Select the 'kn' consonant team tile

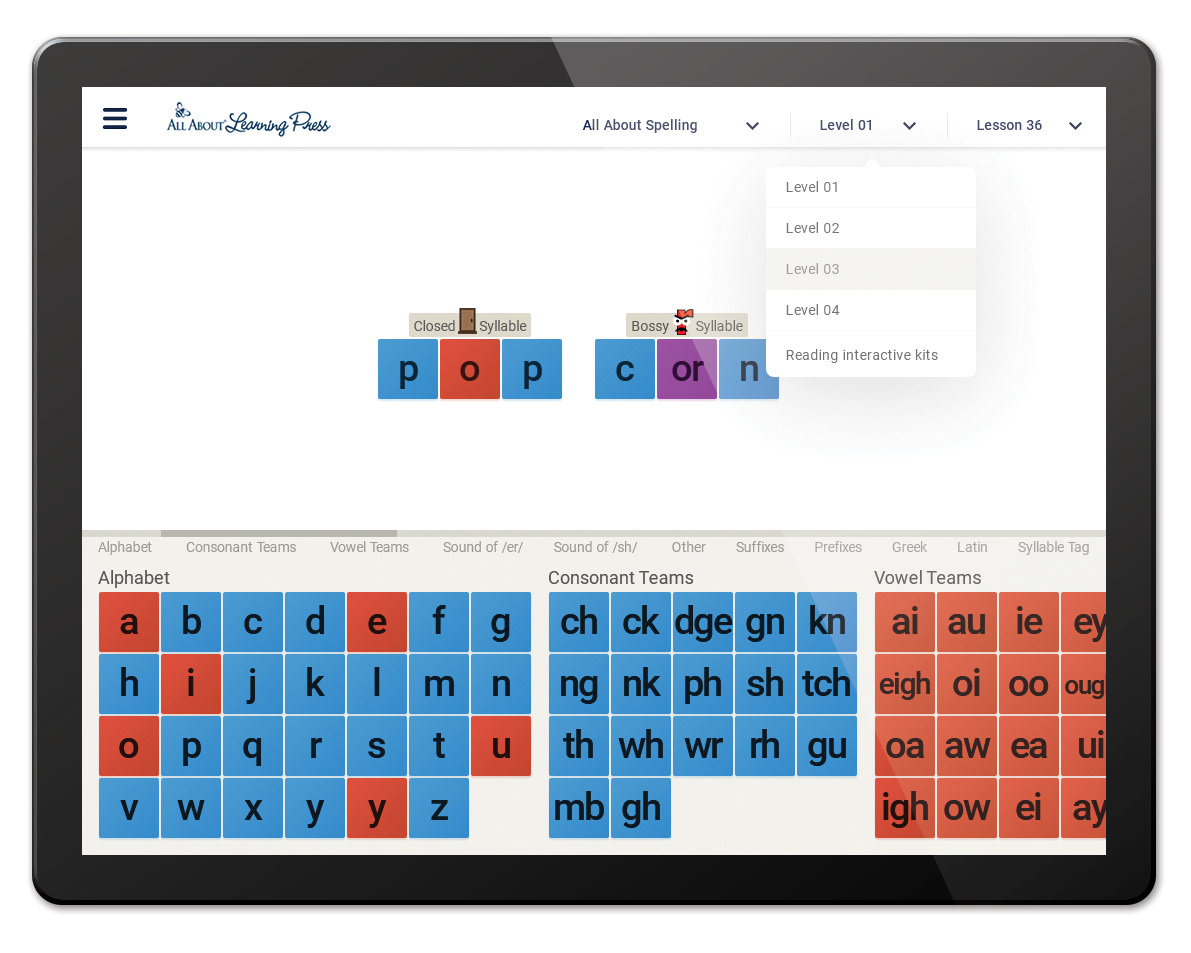(x=826, y=622)
